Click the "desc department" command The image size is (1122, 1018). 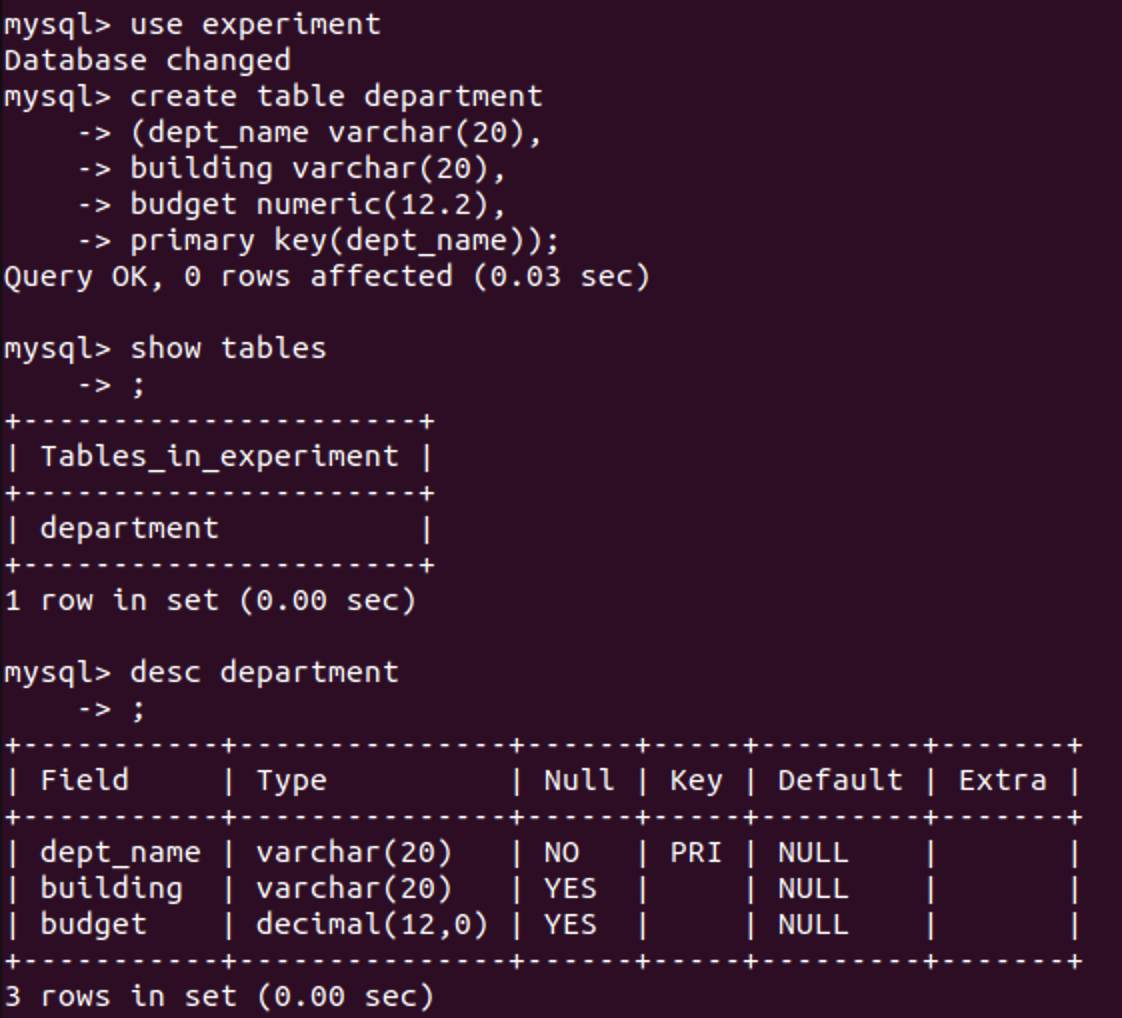point(264,672)
